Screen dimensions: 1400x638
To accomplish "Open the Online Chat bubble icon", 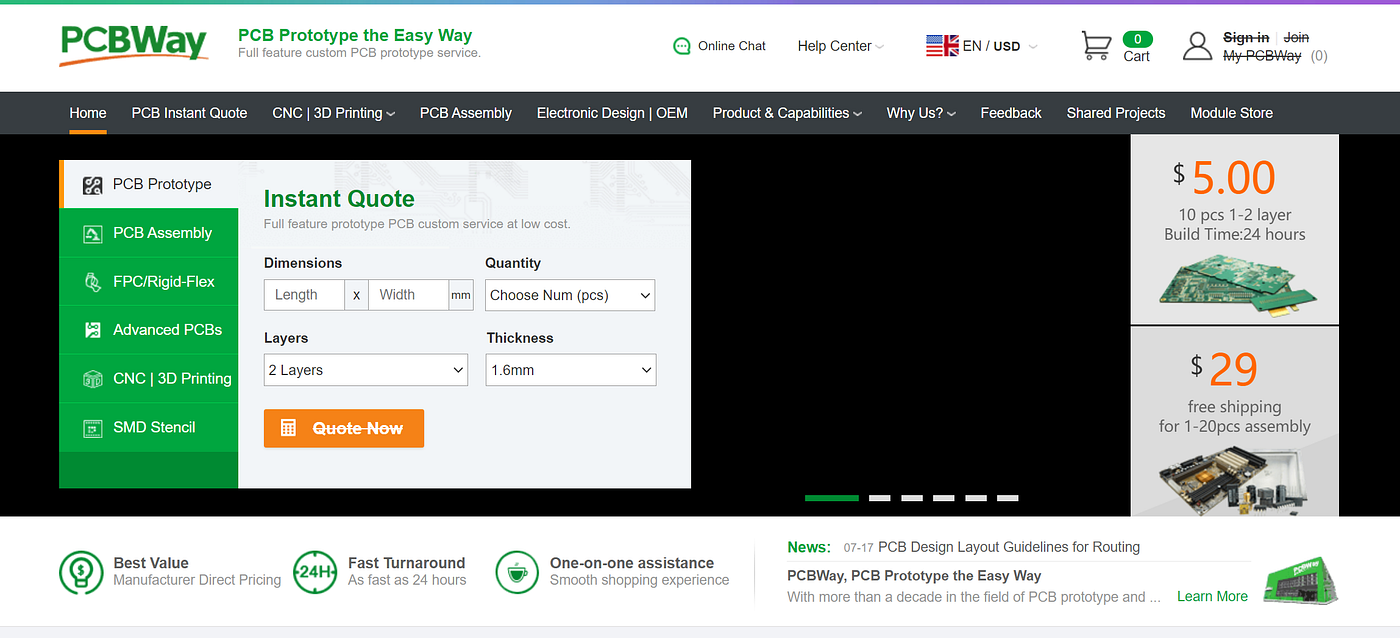I will [682, 46].
